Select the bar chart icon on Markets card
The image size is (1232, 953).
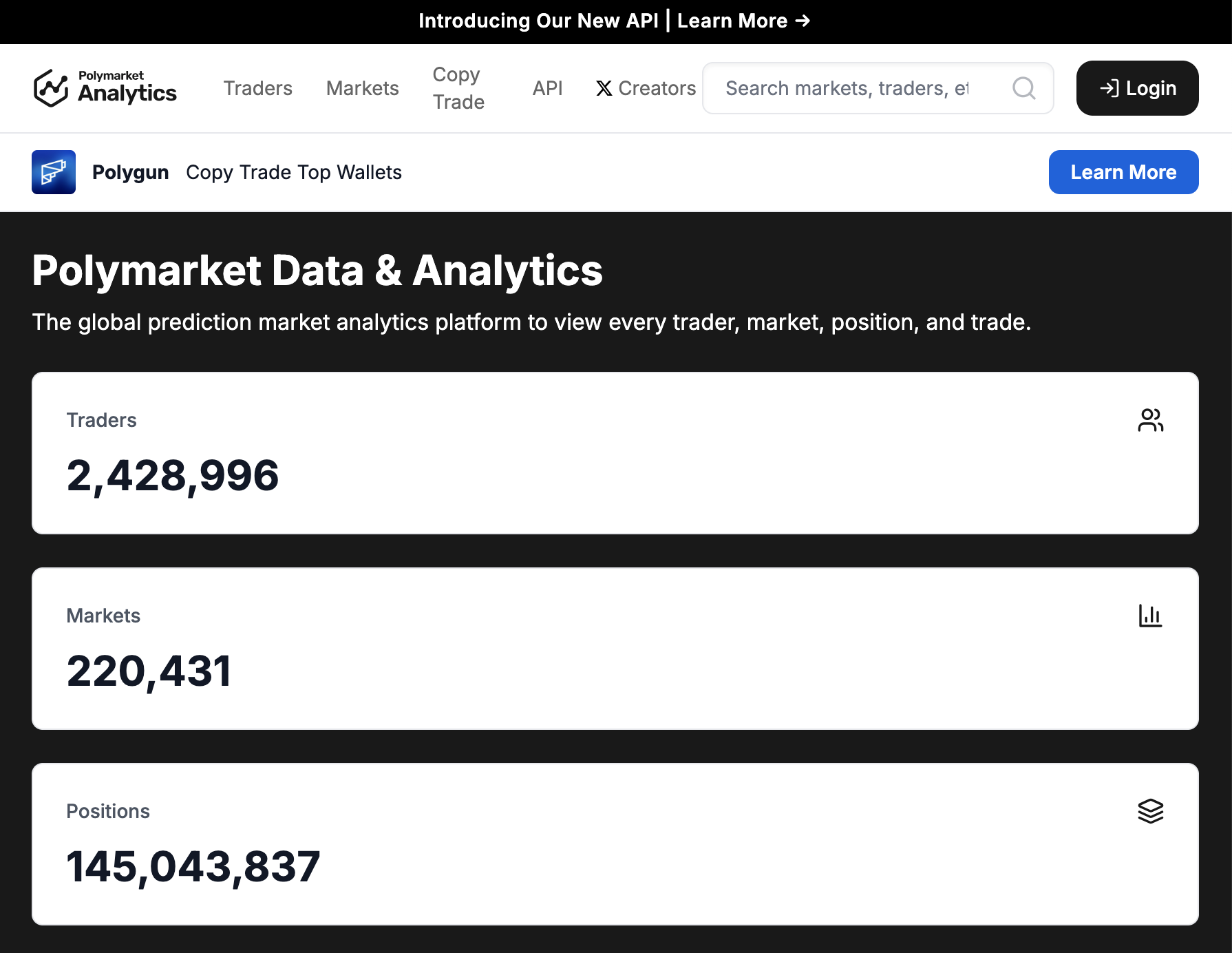click(1150, 616)
